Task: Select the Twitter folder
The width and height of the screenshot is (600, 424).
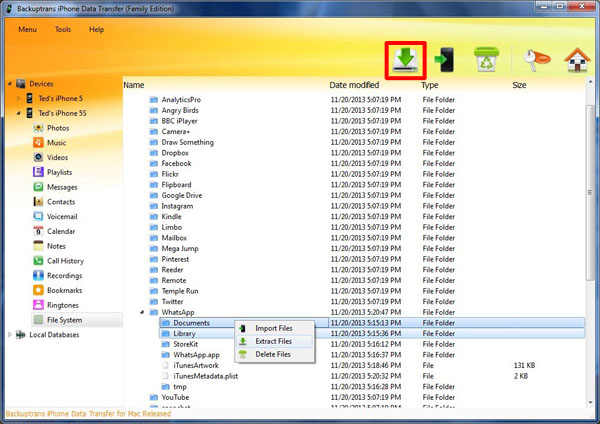Action: click(x=172, y=302)
